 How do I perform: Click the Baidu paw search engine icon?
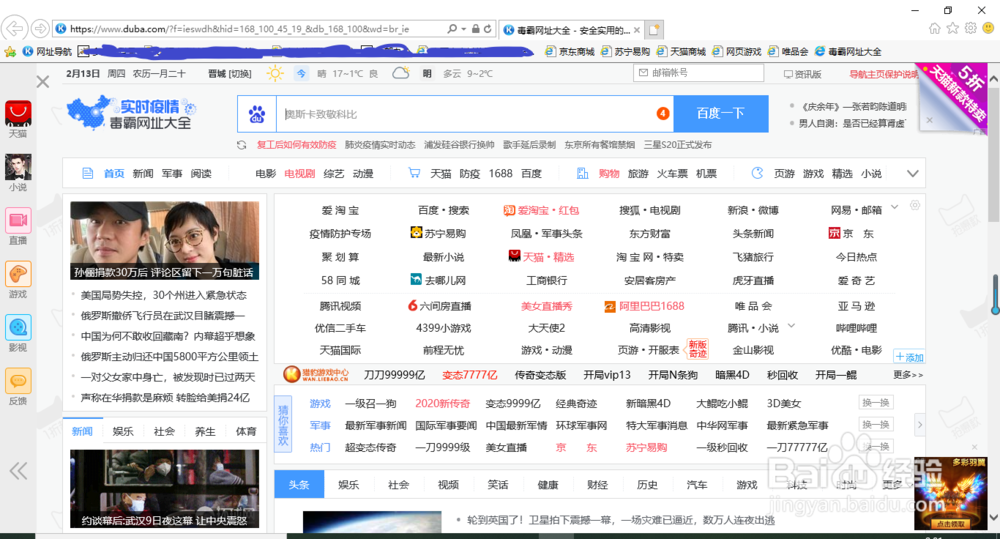(256, 114)
